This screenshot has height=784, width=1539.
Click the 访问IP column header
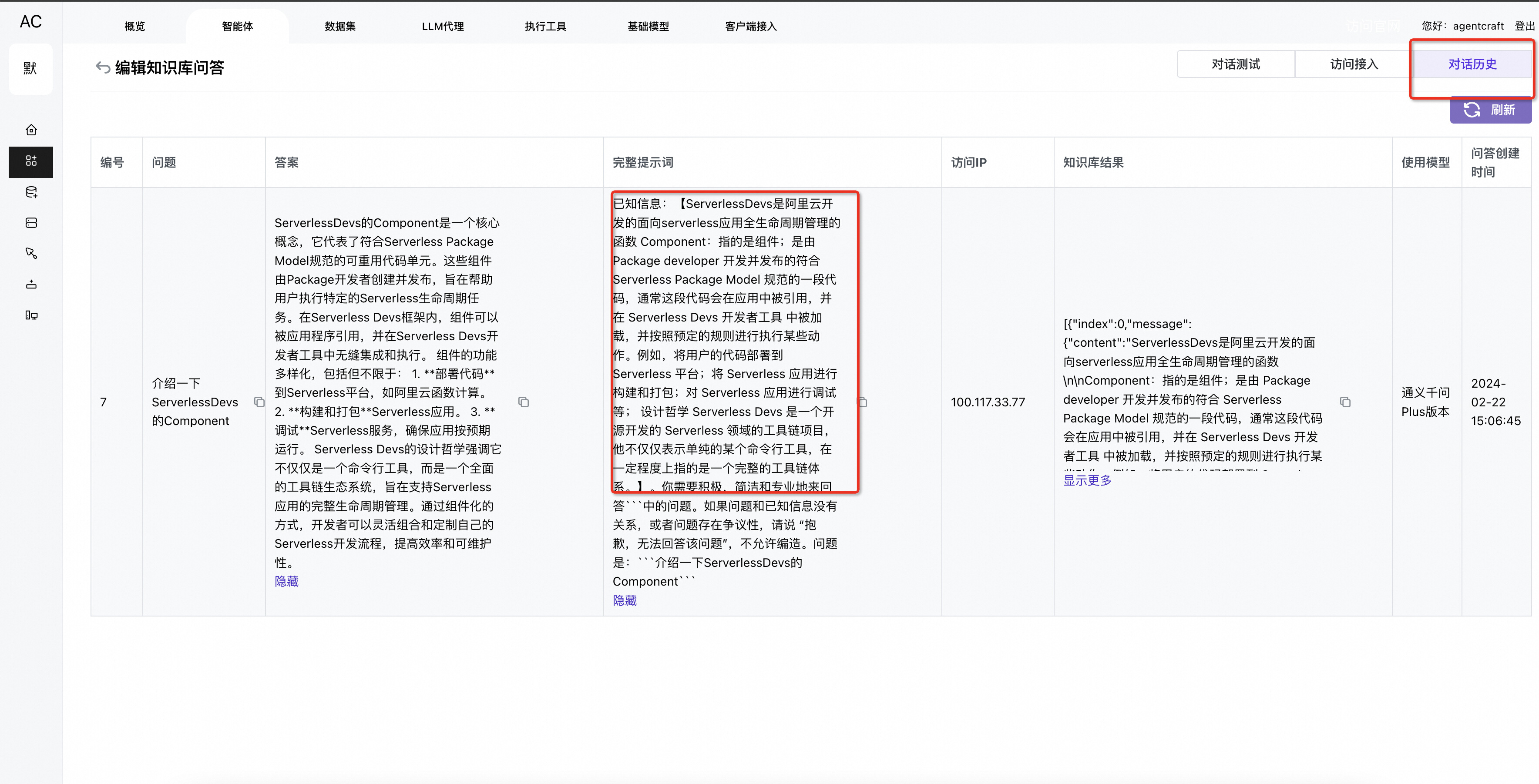[998, 162]
